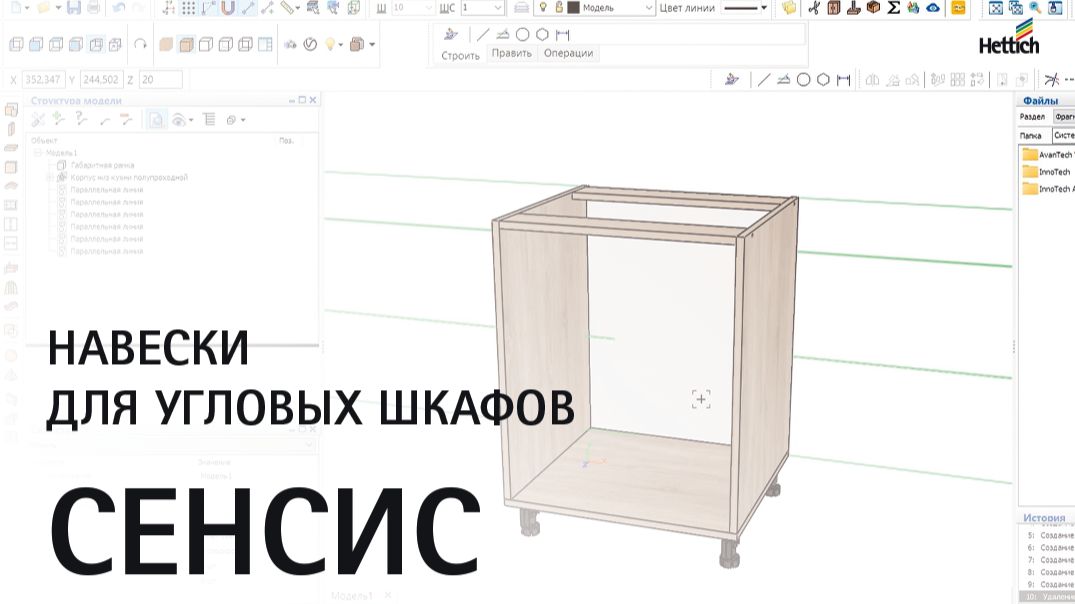The image size is (1075, 604).
Task: Click the mirror icon in lower toolbar
Action: pos(872,80)
